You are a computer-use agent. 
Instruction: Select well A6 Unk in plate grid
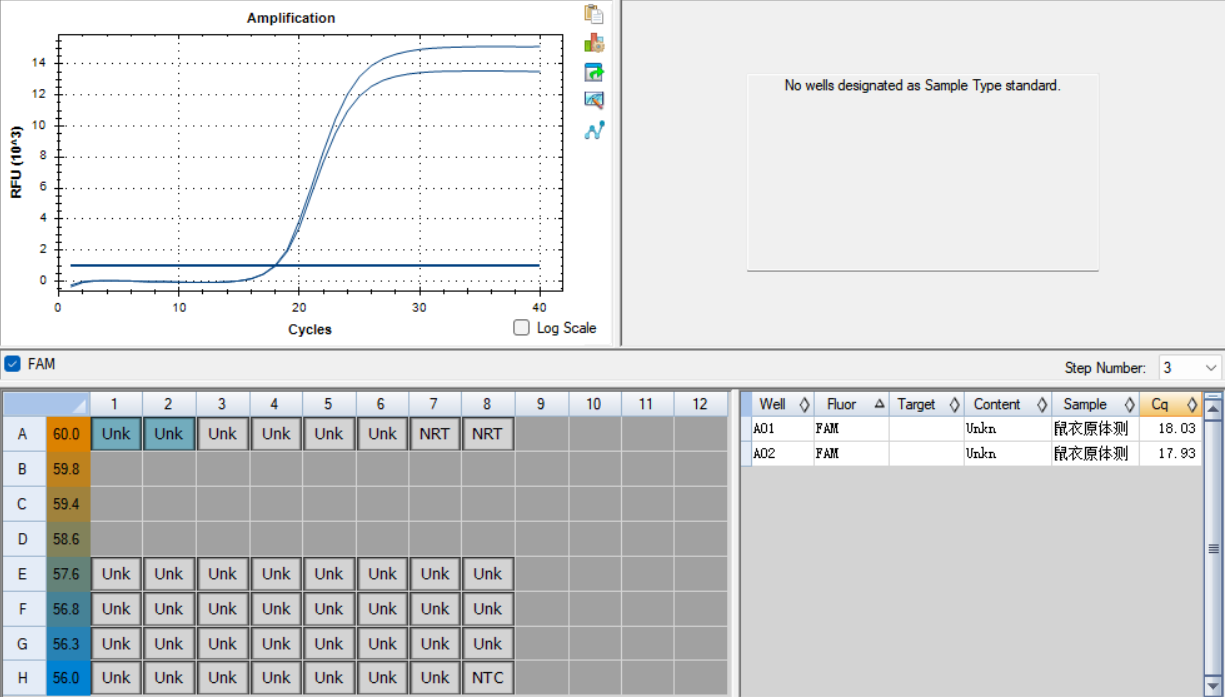pyautogui.click(x=382, y=433)
